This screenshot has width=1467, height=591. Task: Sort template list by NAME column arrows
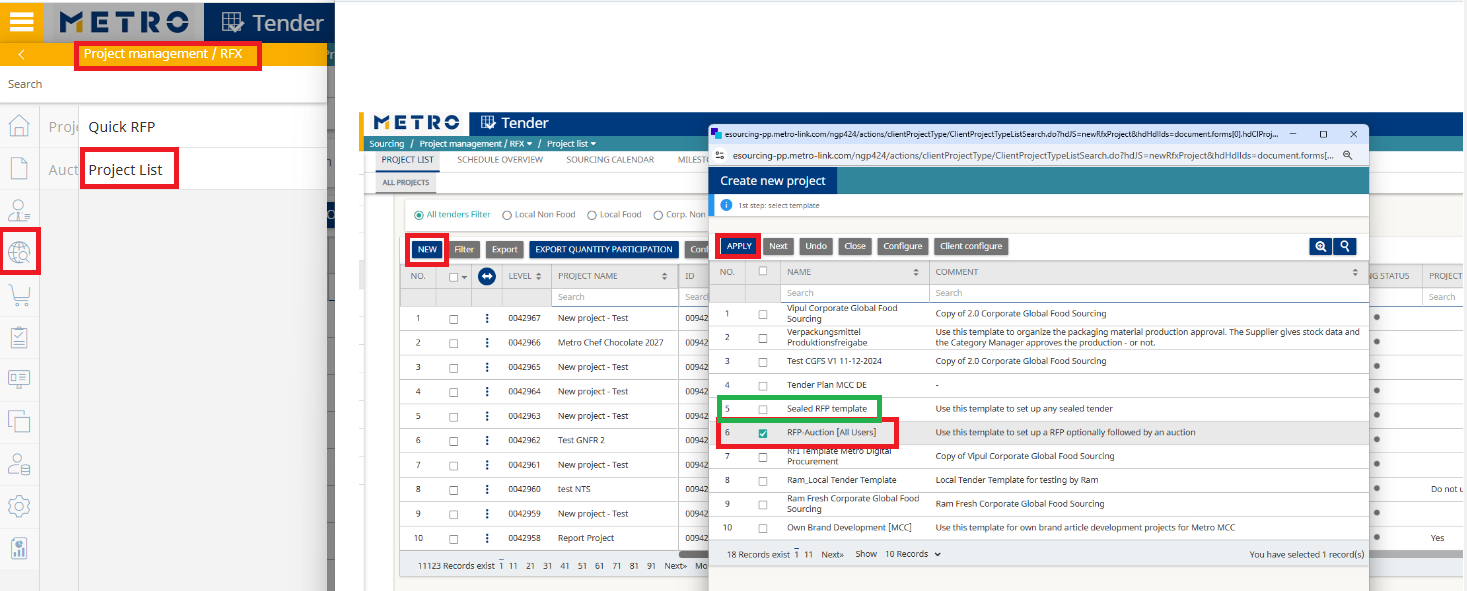tap(916, 272)
